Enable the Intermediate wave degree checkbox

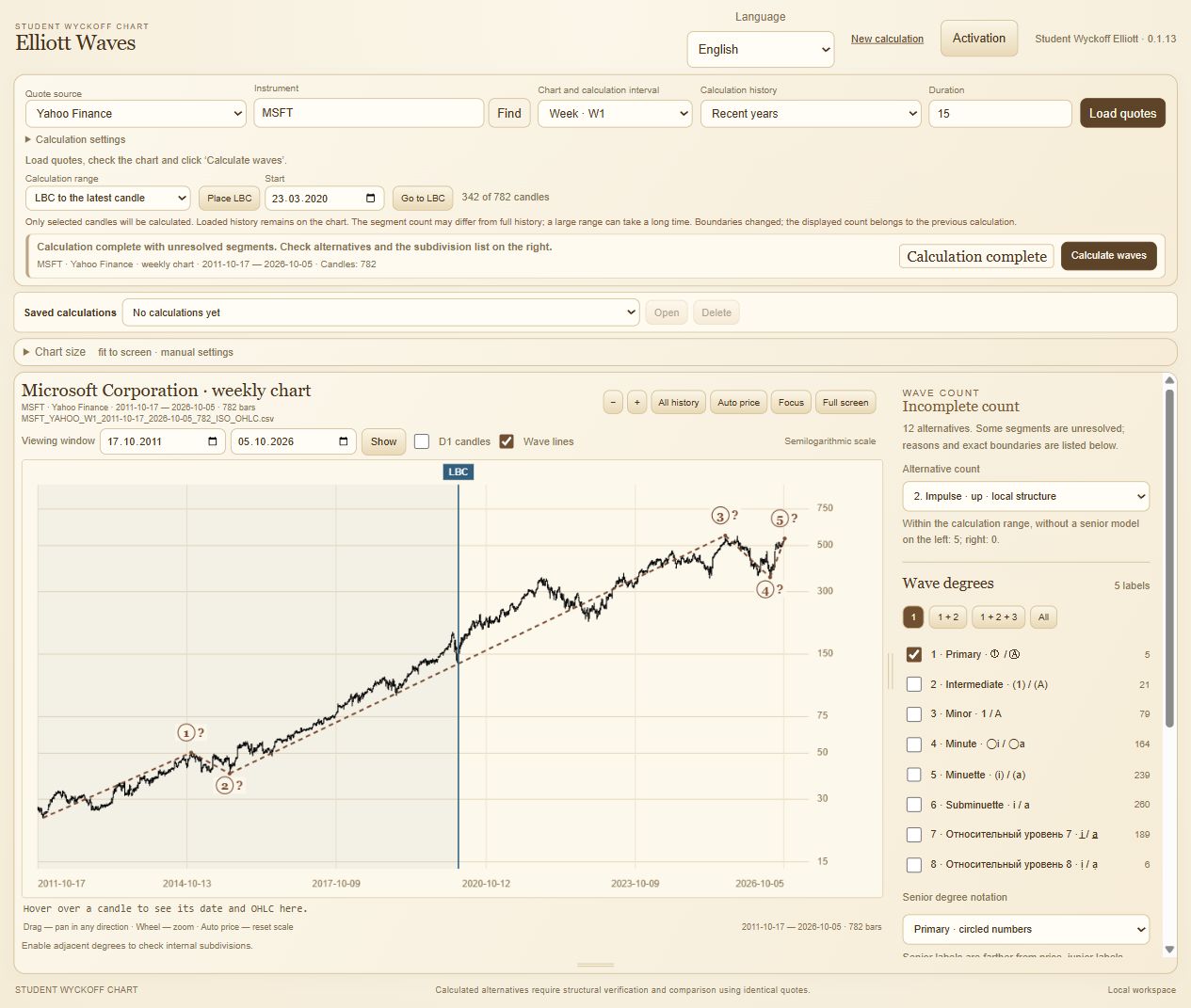913,684
